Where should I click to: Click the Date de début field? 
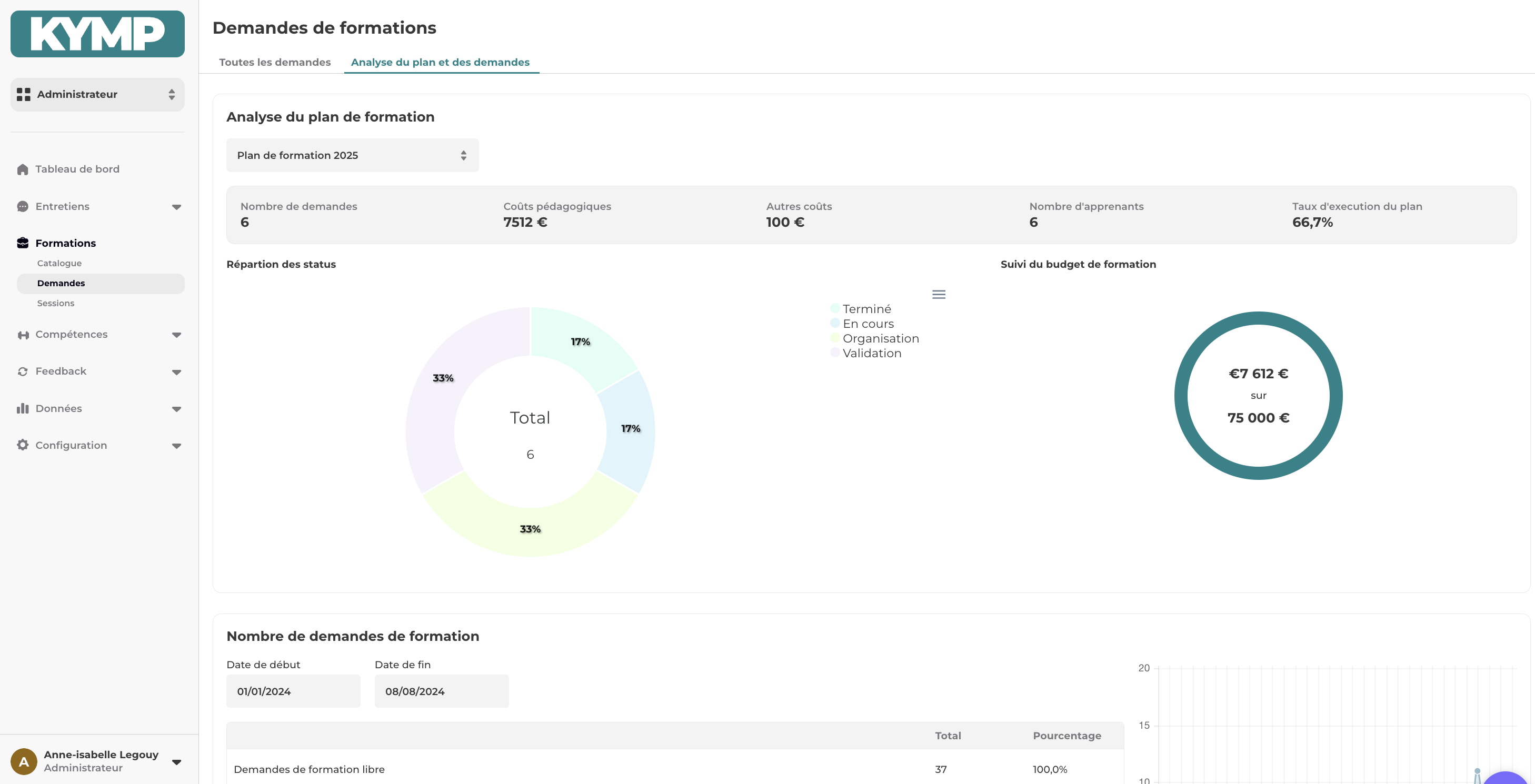[293, 691]
